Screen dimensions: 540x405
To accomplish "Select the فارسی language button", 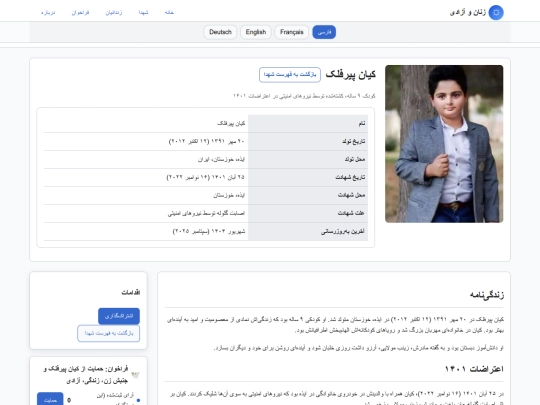I will pyautogui.click(x=324, y=32).
